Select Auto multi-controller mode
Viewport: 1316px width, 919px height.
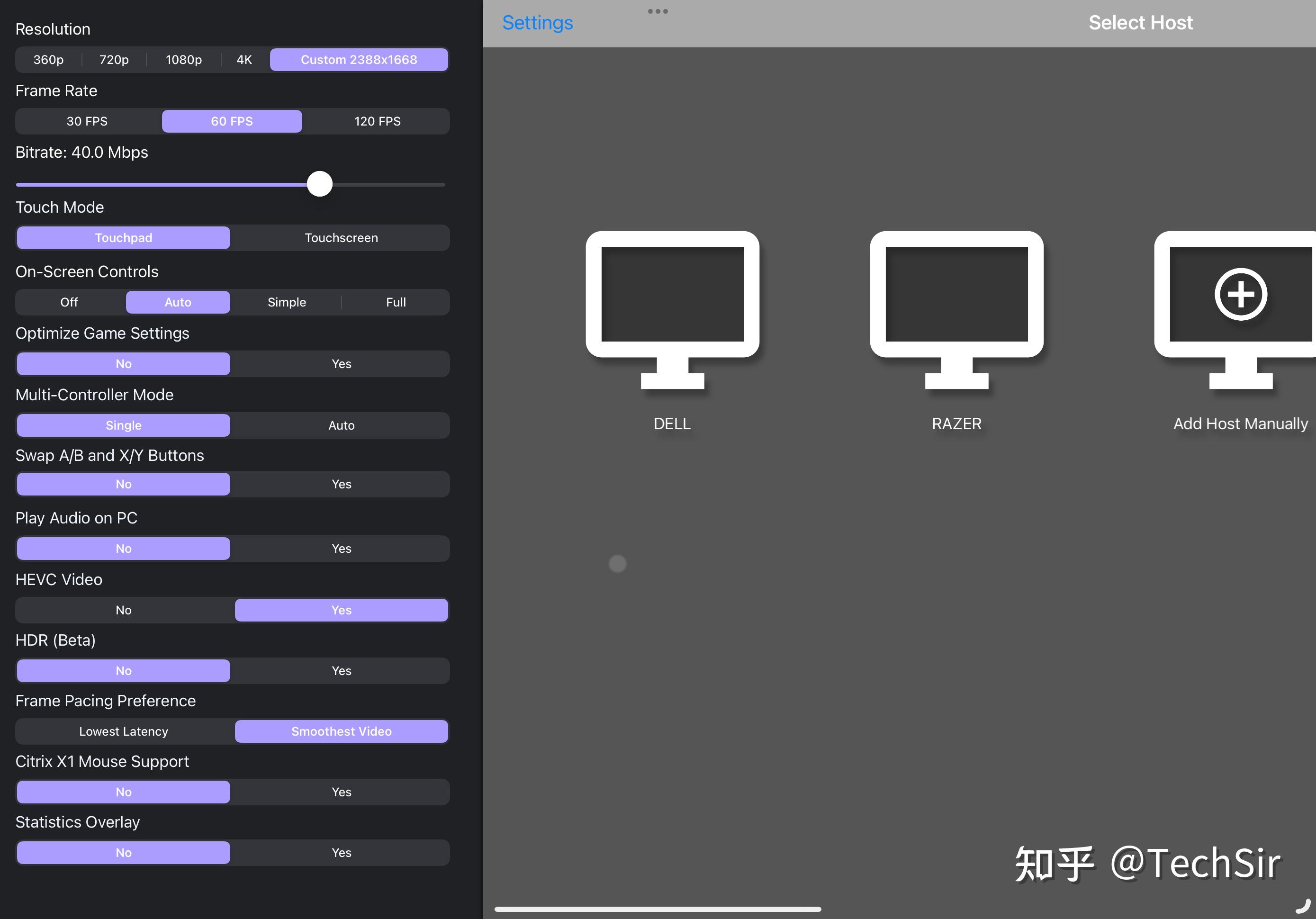[342, 425]
